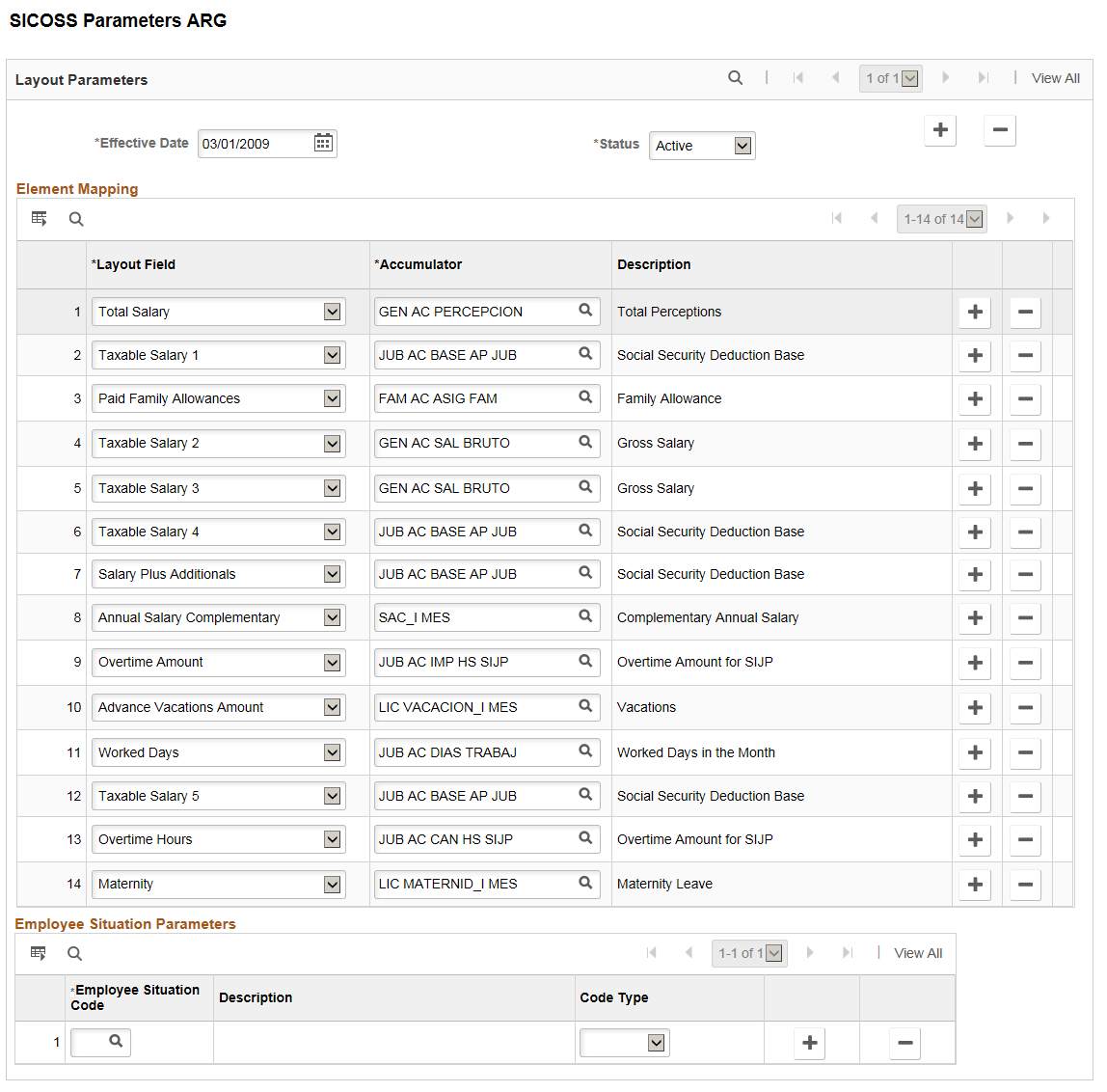Look up accumulator for GEN AC PERCEPCION
The width and height of the screenshot is (1107, 1092).
coord(585,310)
